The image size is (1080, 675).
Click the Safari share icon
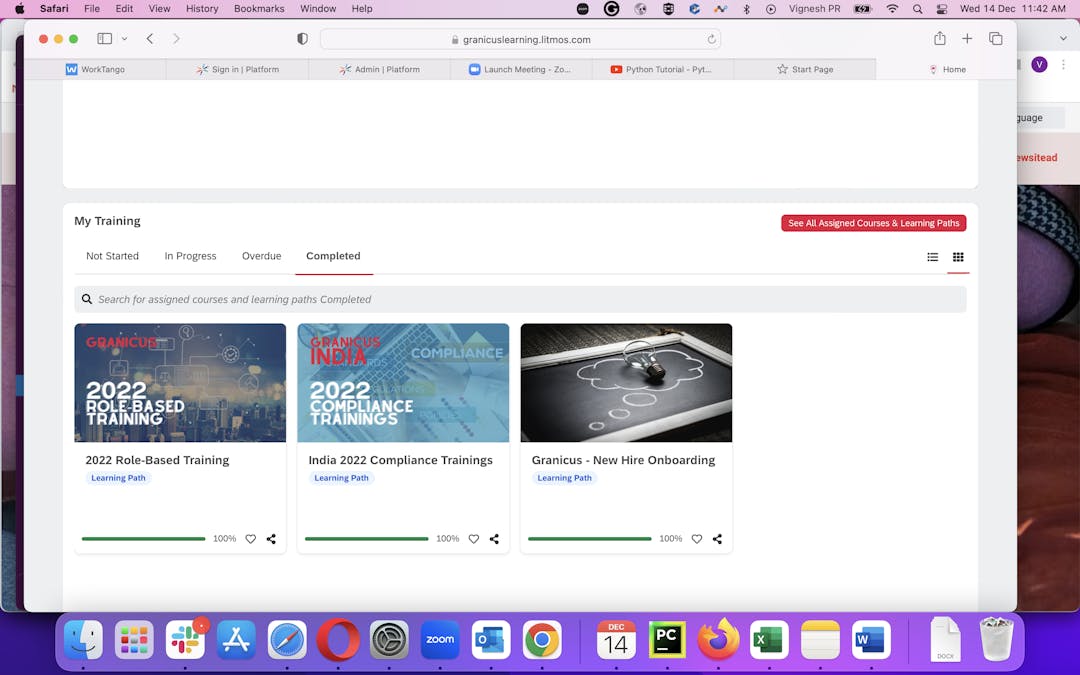(939, 39)
